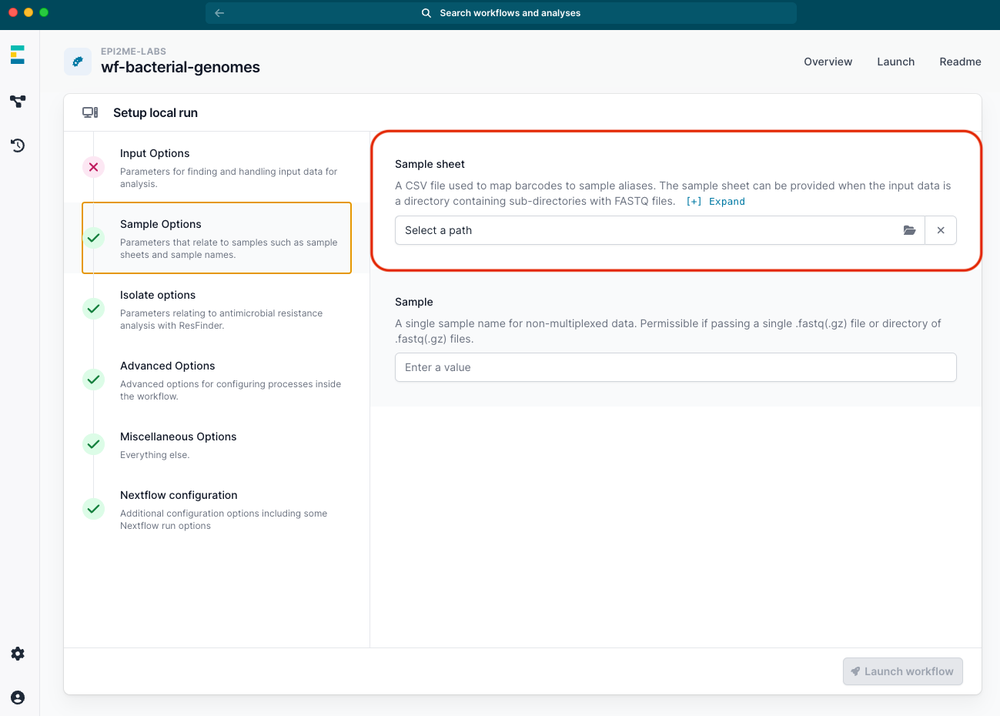This screenshot has width=1000, height=716.
Task: Browse for a sample sheet with the folder icon
Action: pos(909,230)
